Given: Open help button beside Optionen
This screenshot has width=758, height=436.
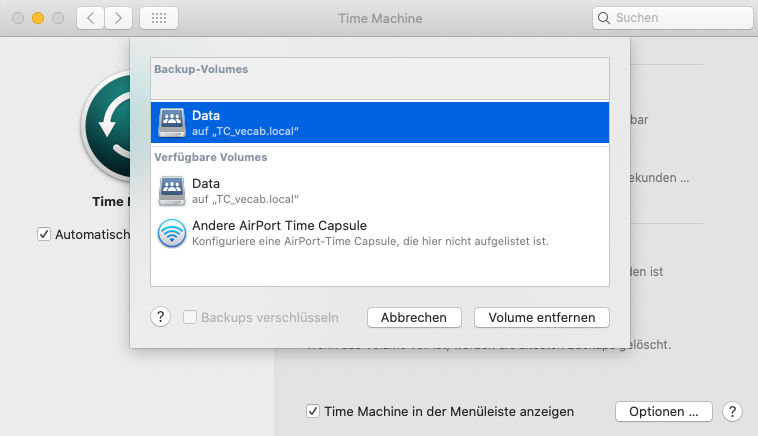Looking at the screenshot, I should pyautogui.click(x=732, y=411).
